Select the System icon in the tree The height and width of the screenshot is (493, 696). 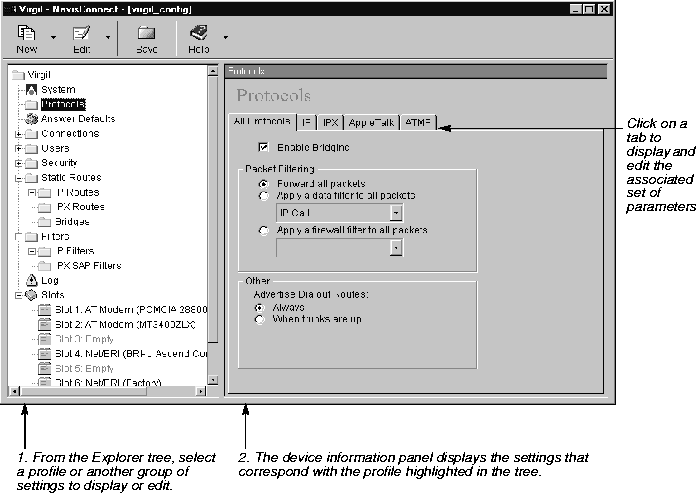[x=31, y=89]
